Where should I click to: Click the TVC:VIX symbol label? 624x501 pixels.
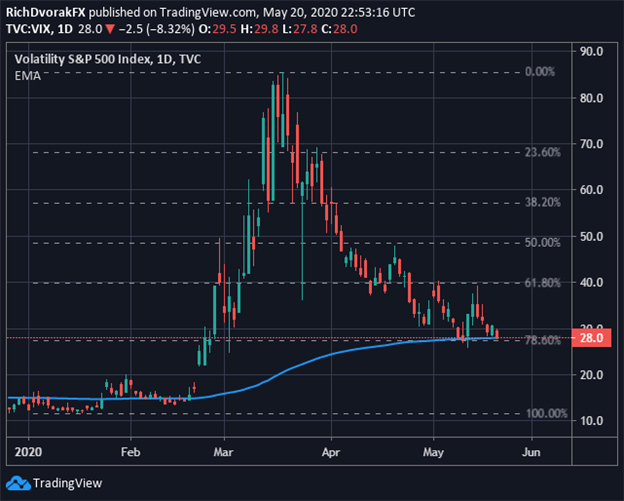[27, 29]
